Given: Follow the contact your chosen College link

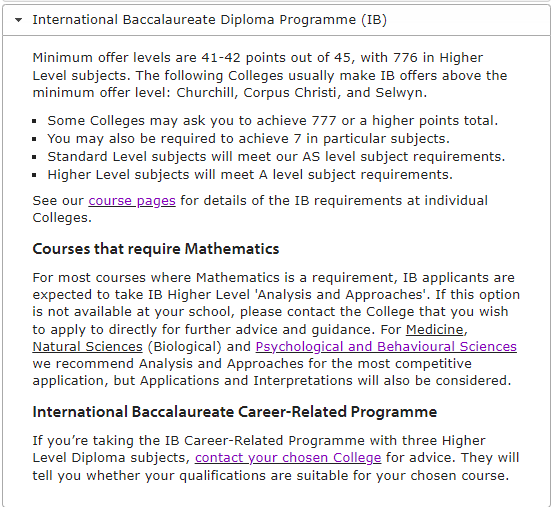Looking at the screenshot, I should click(288, 458).
